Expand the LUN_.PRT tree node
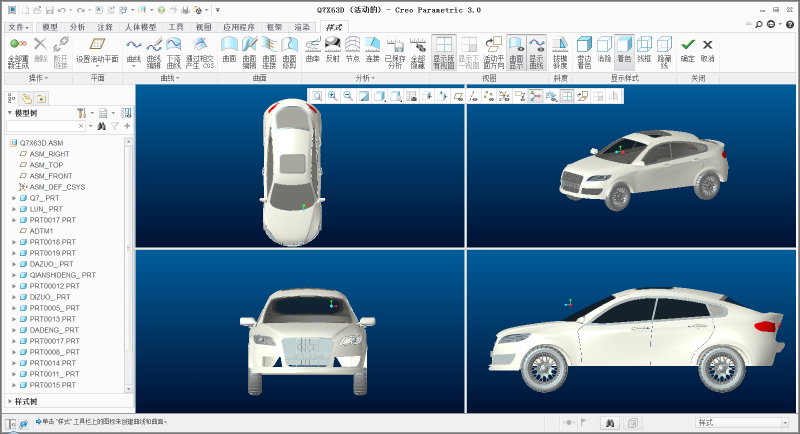The width and height of the screenshot is (800, 434). tap(14, 209)
